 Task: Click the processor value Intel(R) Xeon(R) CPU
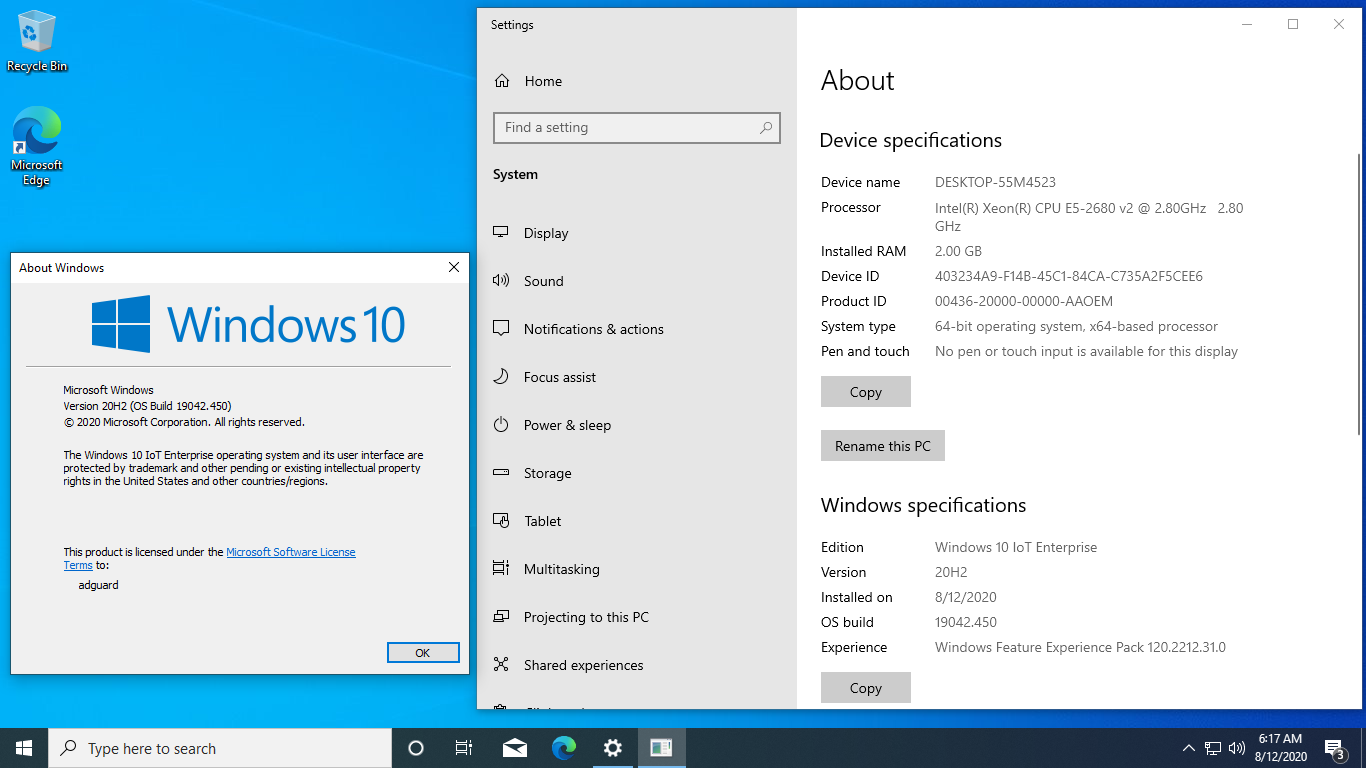click(1089, 217)
